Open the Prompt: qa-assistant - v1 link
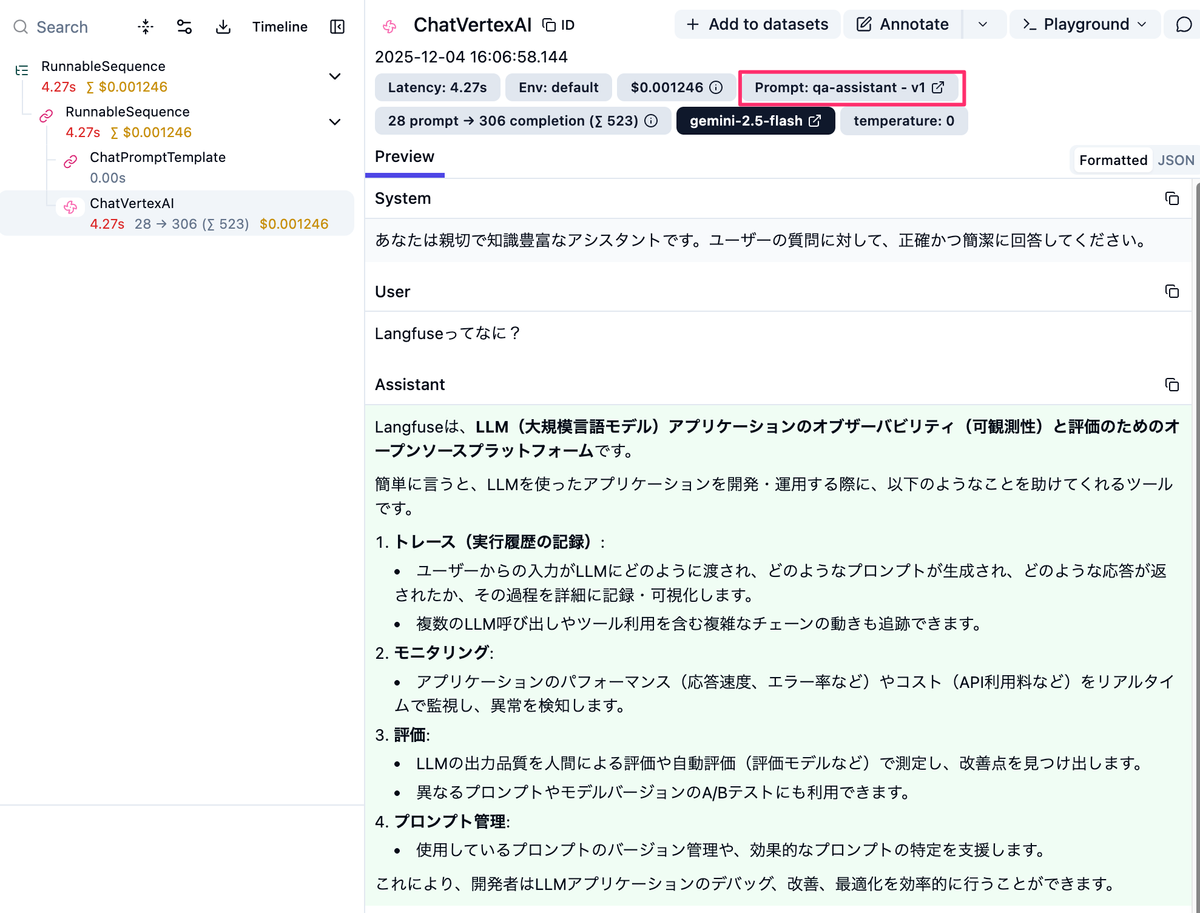 849,88
